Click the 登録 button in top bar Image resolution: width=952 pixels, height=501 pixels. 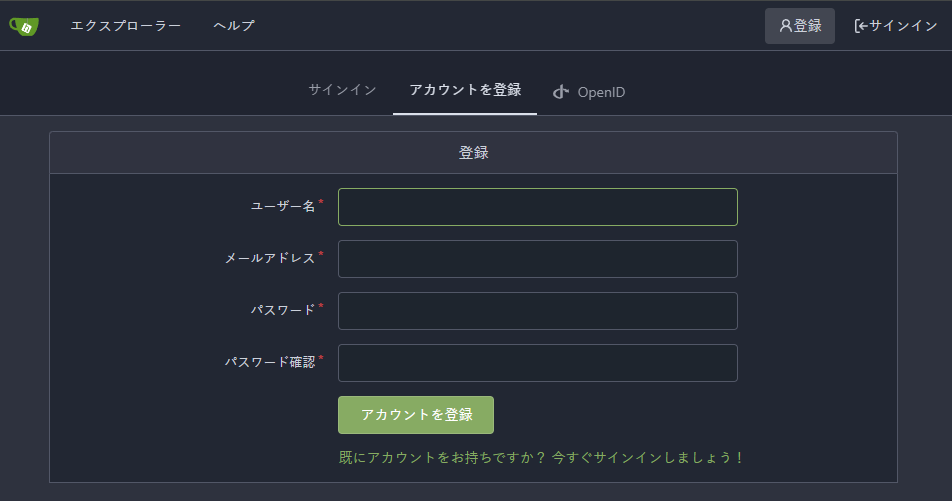[x=800, y=26]
